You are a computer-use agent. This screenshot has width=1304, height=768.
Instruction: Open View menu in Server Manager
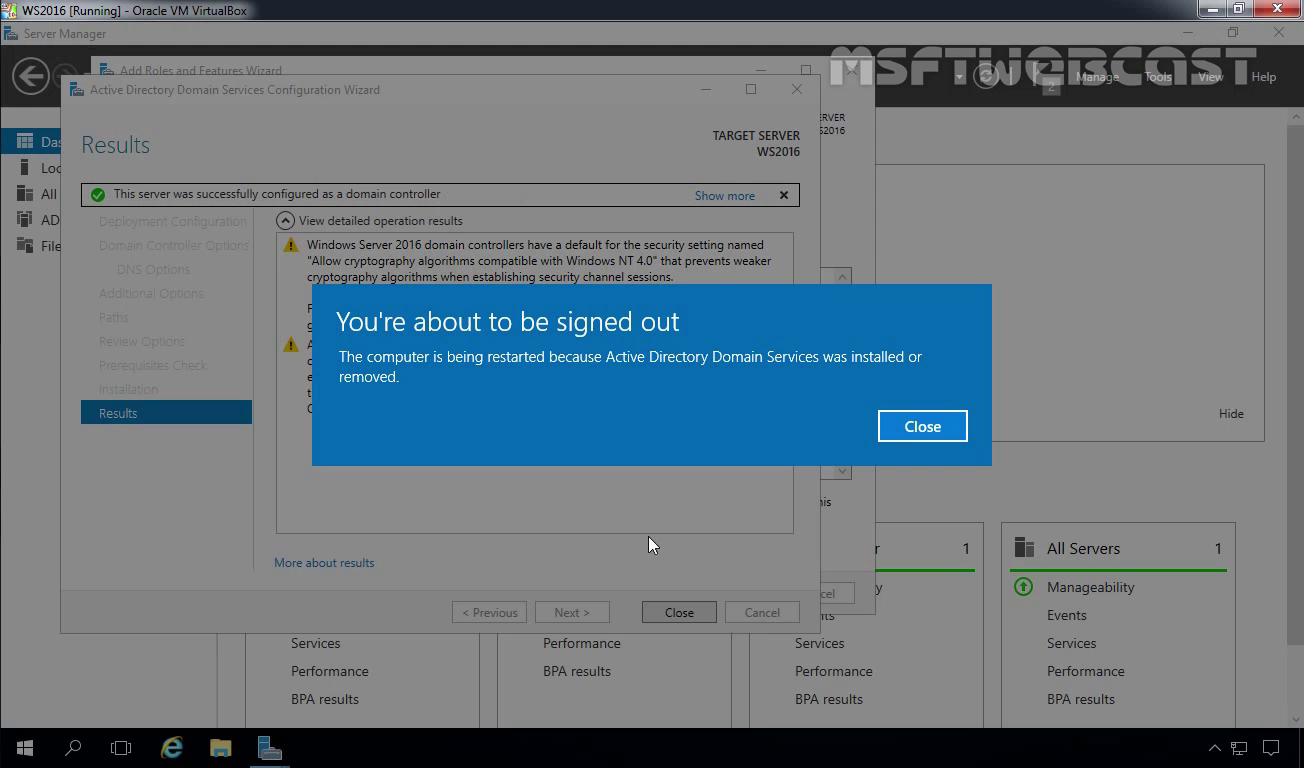pyautogui.click(x=1210, y=77)
